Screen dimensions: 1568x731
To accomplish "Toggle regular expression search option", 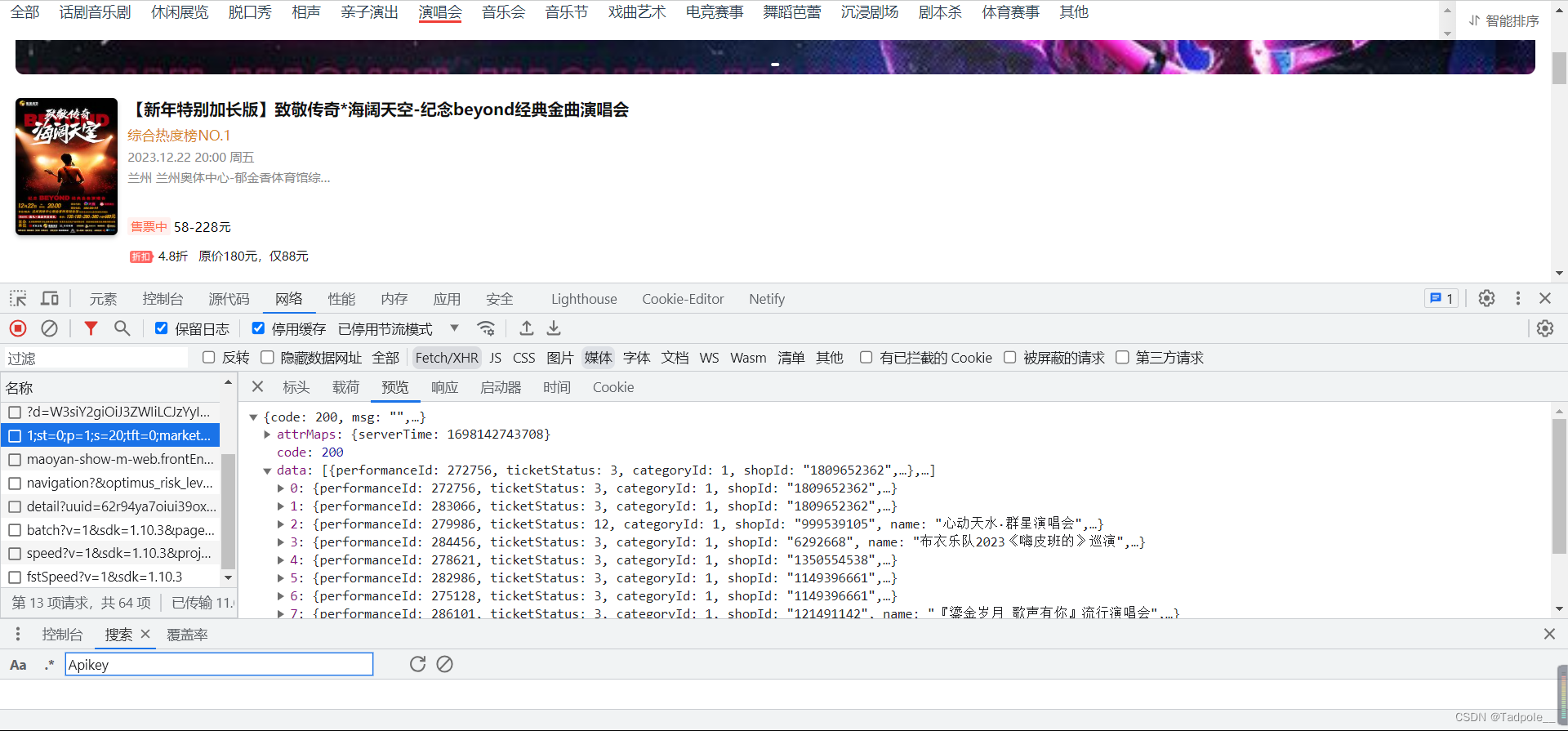I will tap(49, 665).
